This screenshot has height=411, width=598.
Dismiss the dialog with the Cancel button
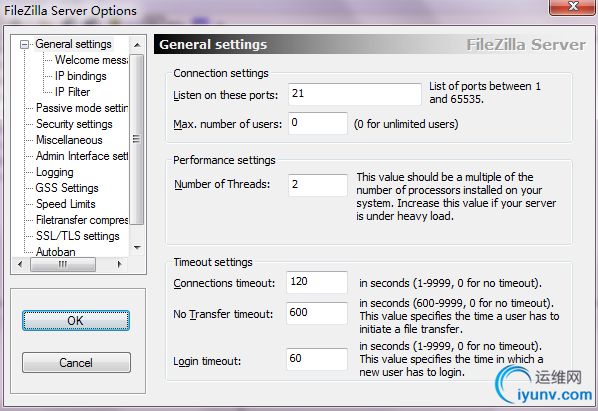click(x=76, y=363)
